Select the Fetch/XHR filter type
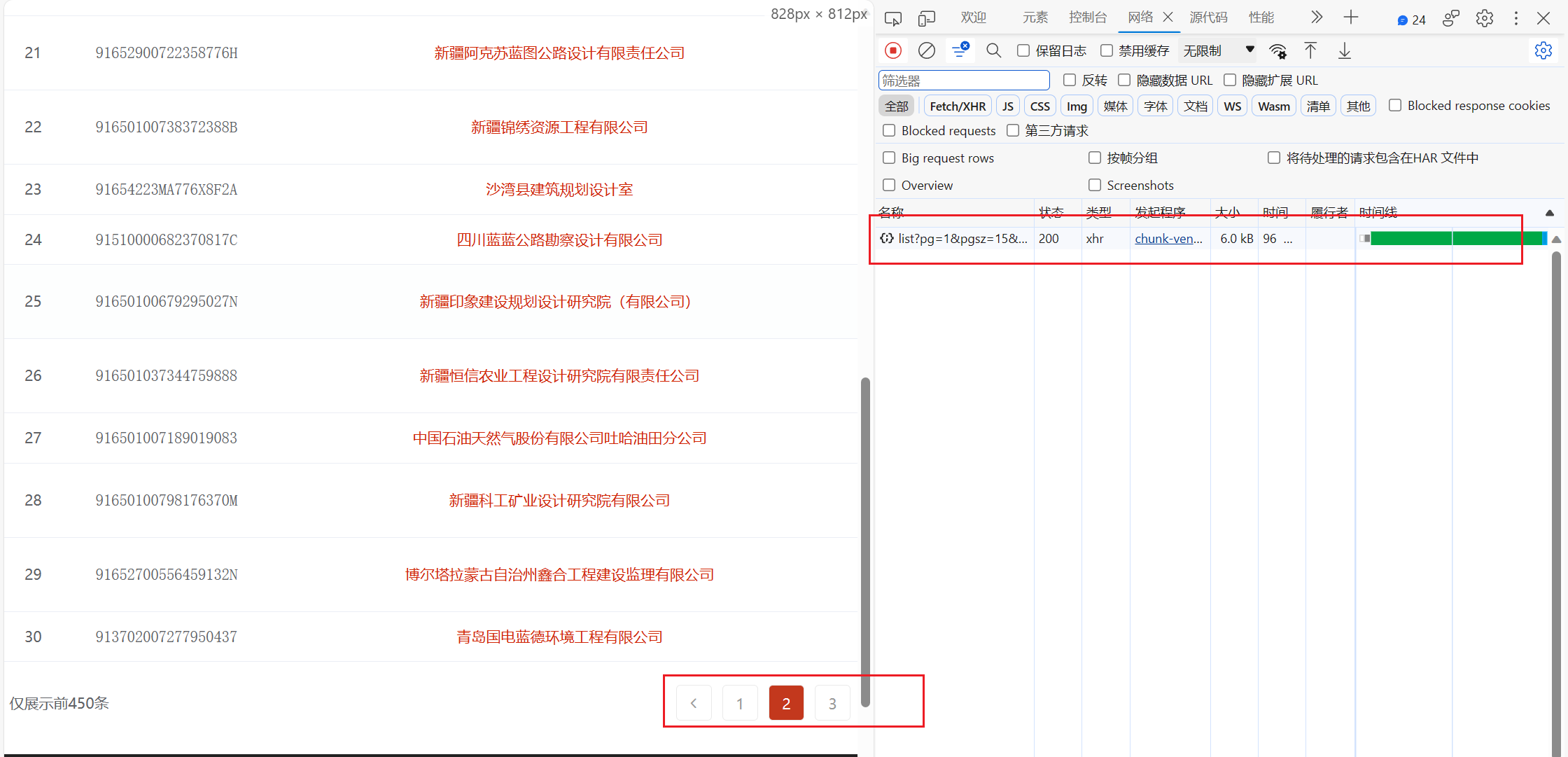The image size is (1568, 757). coord(957,106)
